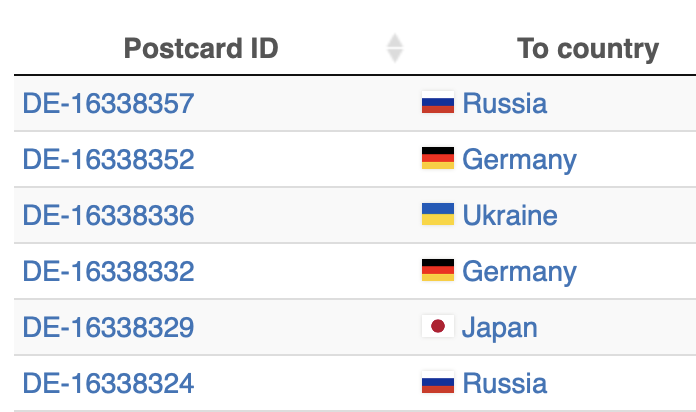This screenshot has height=412, width=696.
Task: Click the Russia flag icon in first row
Action: click(438, 103)
